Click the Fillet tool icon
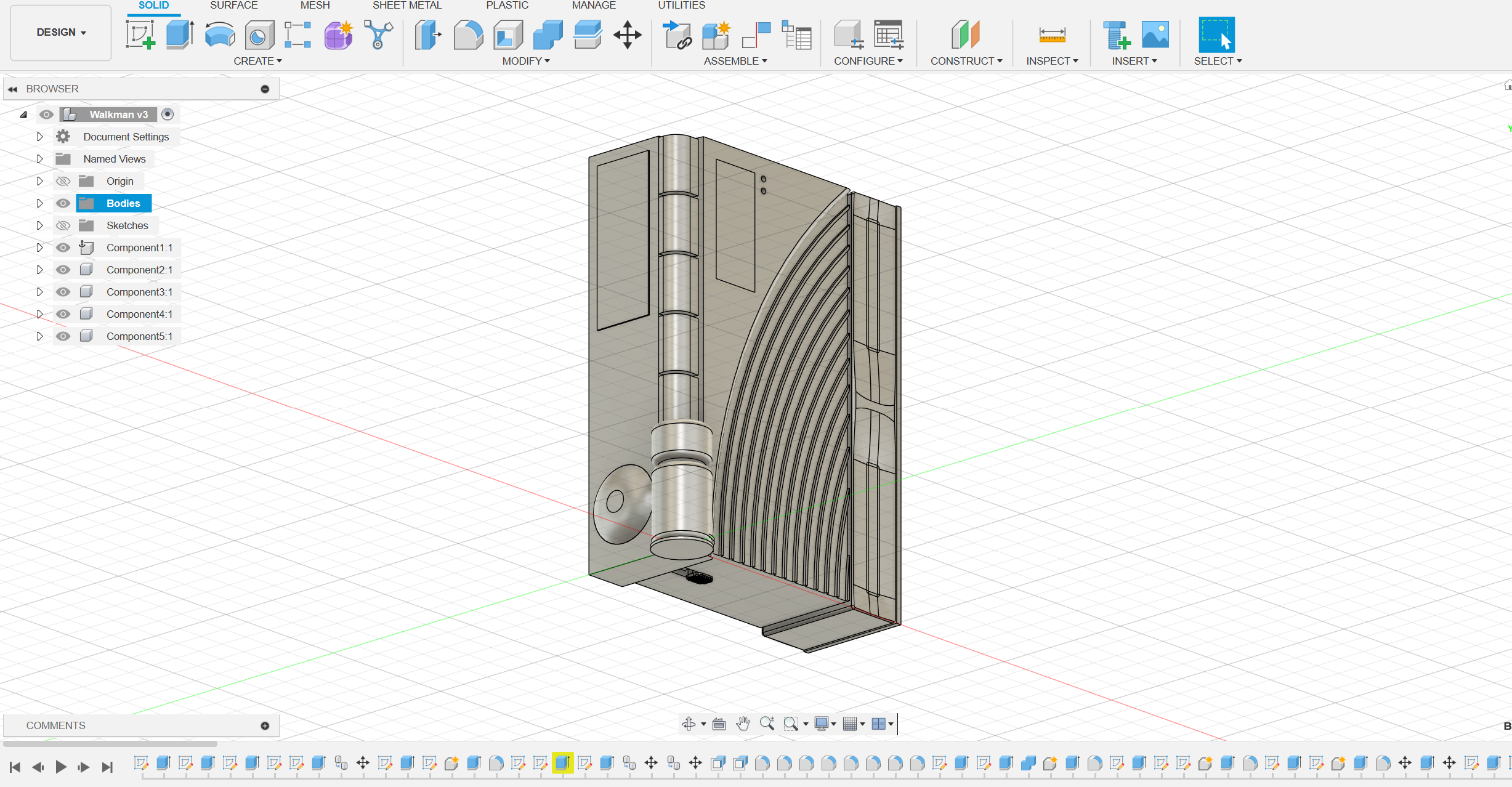This screenshot has height=787, width=1512. coord(468,34)
